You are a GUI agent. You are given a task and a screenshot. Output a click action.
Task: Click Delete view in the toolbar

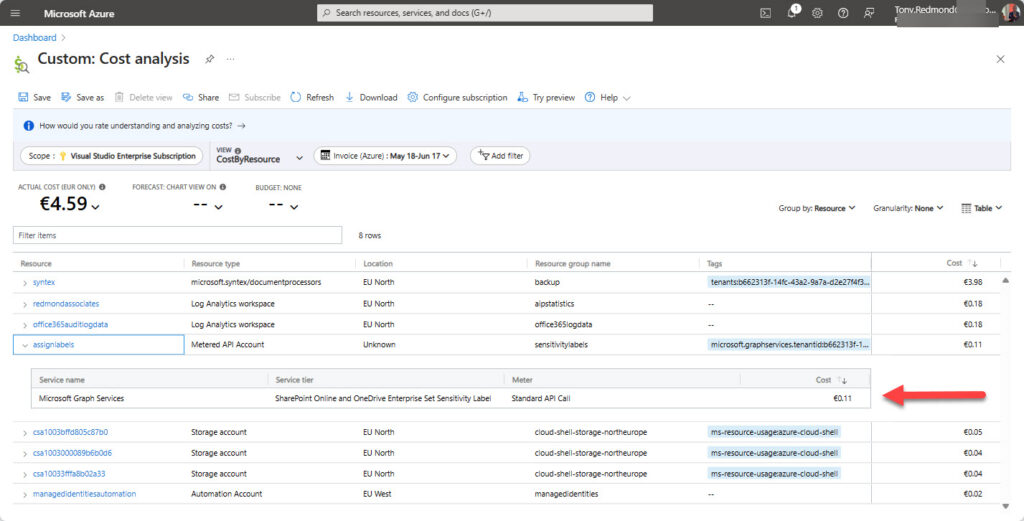point(144,97)
